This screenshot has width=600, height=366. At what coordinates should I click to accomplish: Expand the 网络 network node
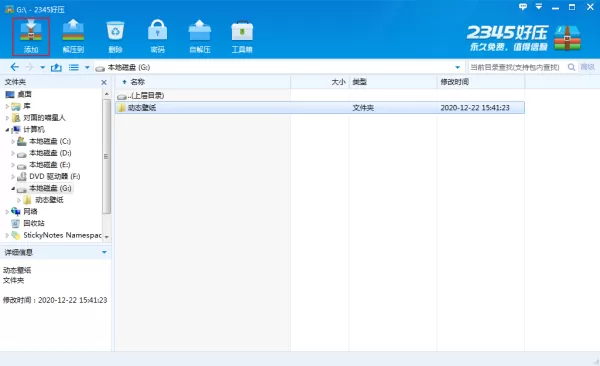click(7, 212)
